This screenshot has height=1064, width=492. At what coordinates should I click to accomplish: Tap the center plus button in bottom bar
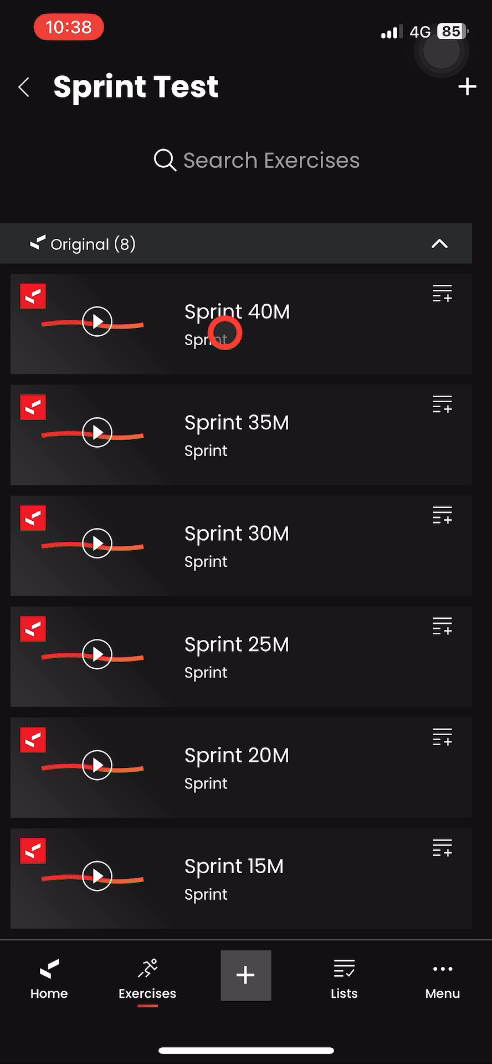click(x=246, y=975)
